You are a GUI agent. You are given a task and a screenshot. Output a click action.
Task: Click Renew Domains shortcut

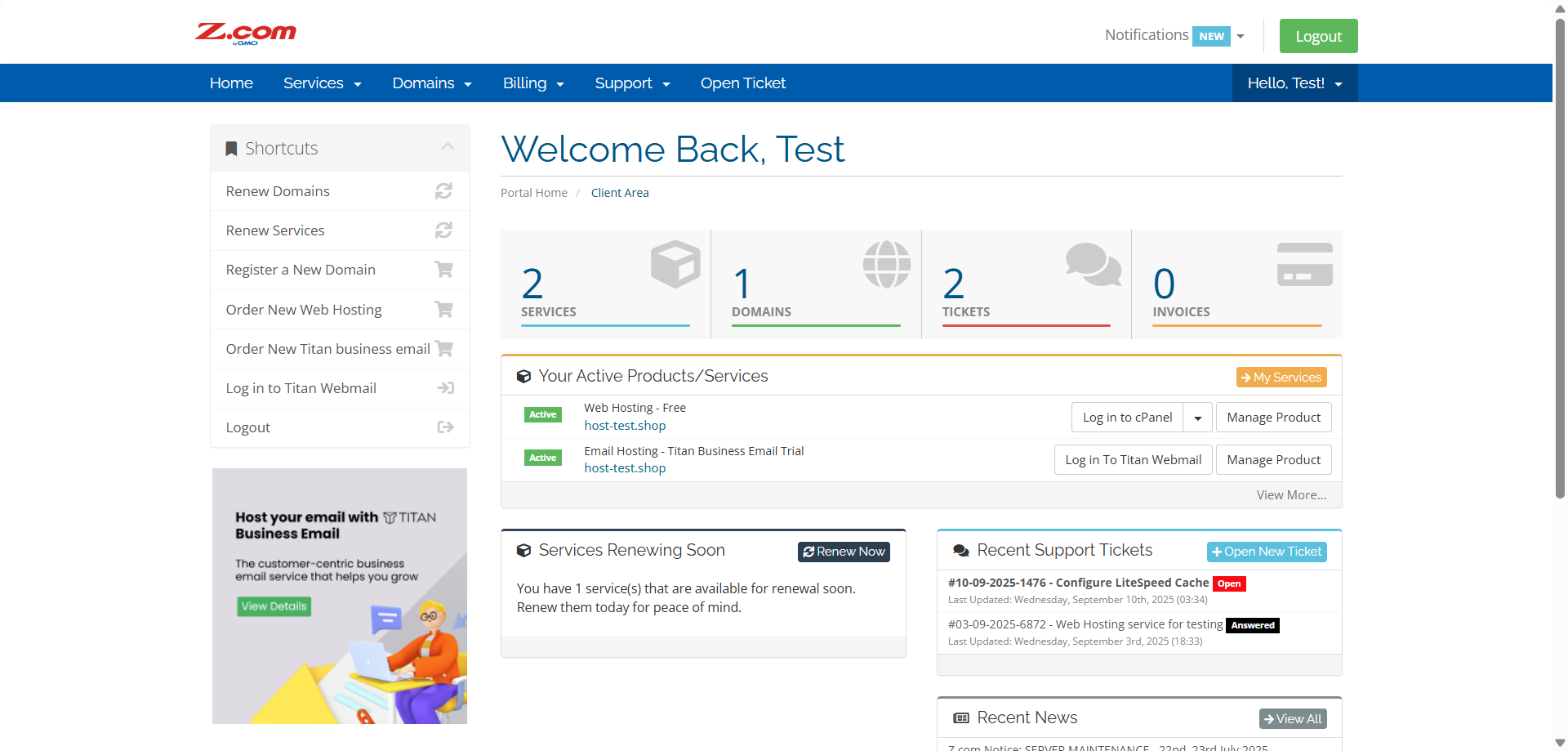pos(340,191)
